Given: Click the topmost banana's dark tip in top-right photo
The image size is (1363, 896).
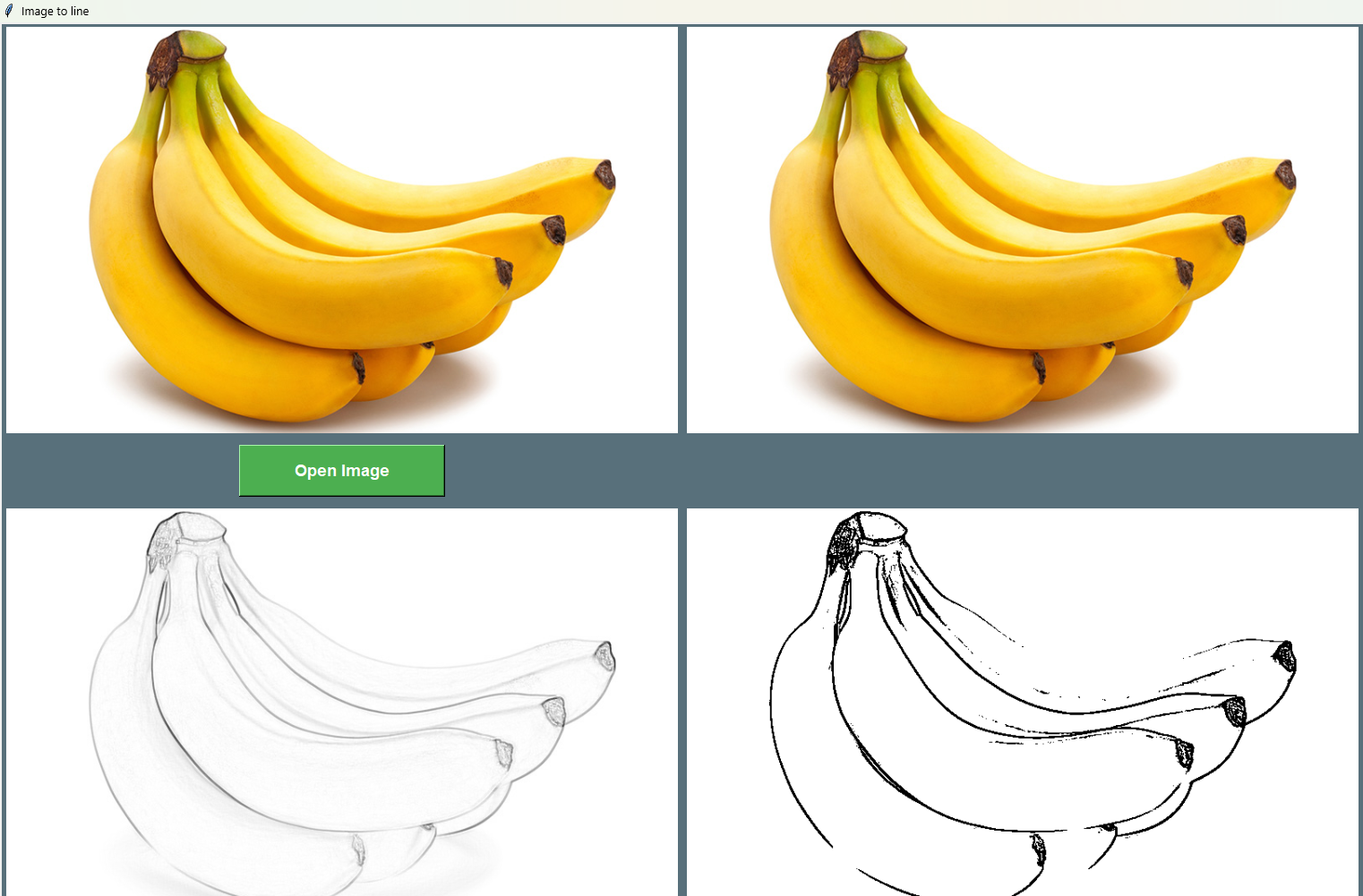Looking at the screenshot, I should 1287,174.
